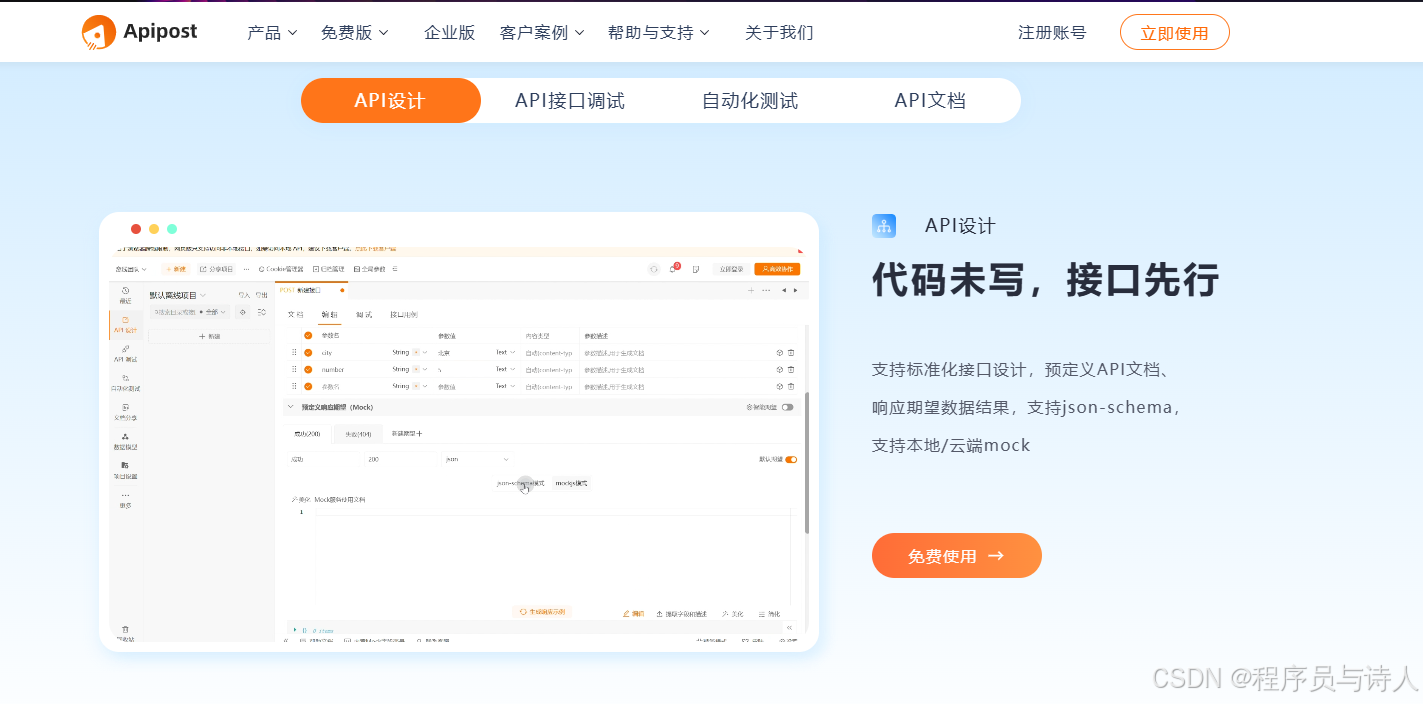Expand 客户案例 navigation dropdown
The width and height of the screenshot is (1423, 704).
point(542,32)
